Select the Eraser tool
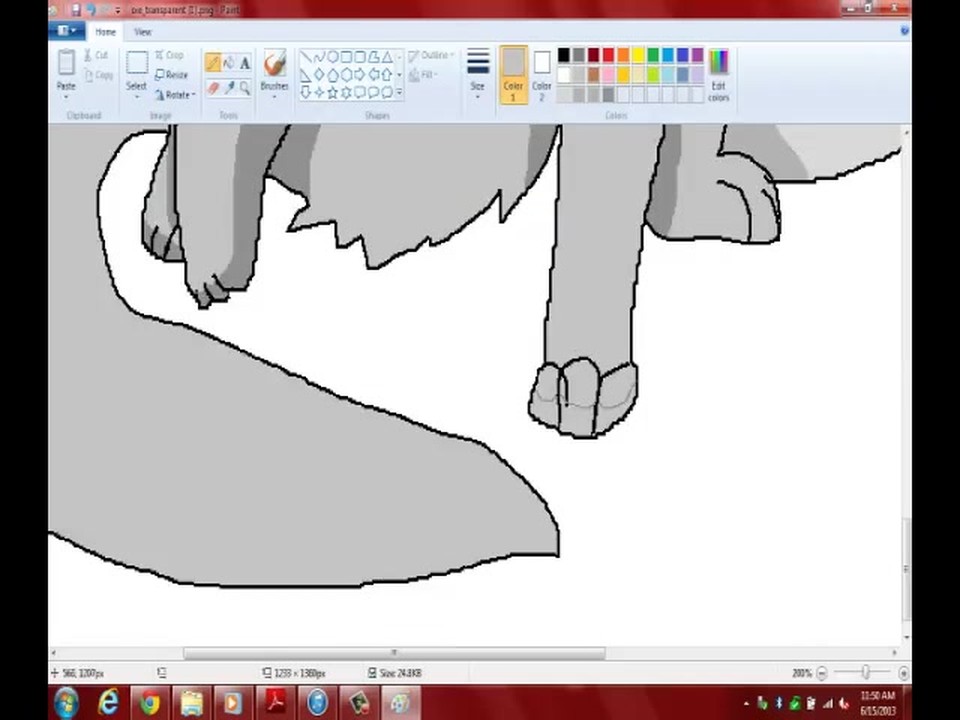 tap(213, 88)
